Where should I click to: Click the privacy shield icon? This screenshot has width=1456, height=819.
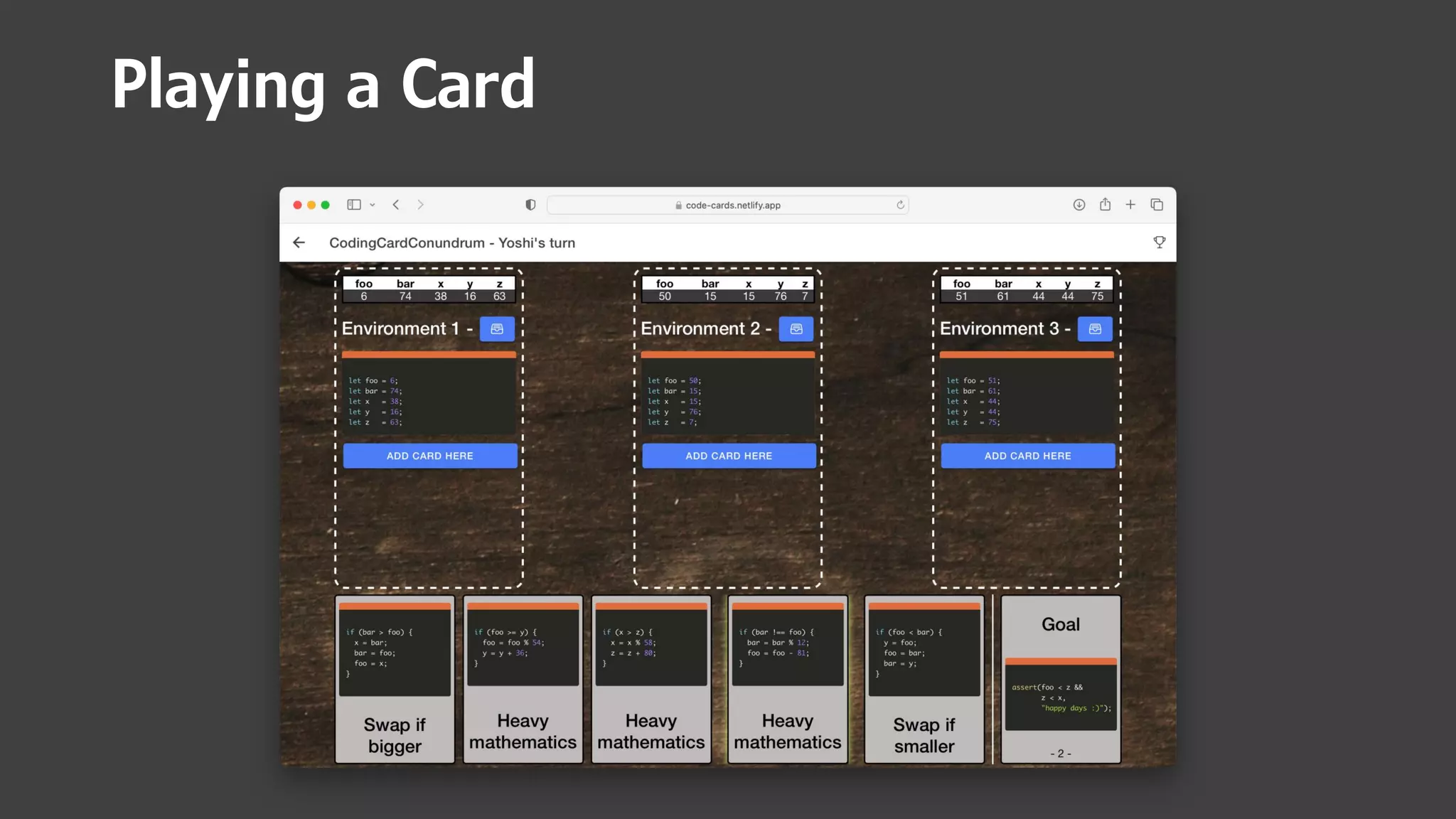pyautogui.click(x=530, y=205)
